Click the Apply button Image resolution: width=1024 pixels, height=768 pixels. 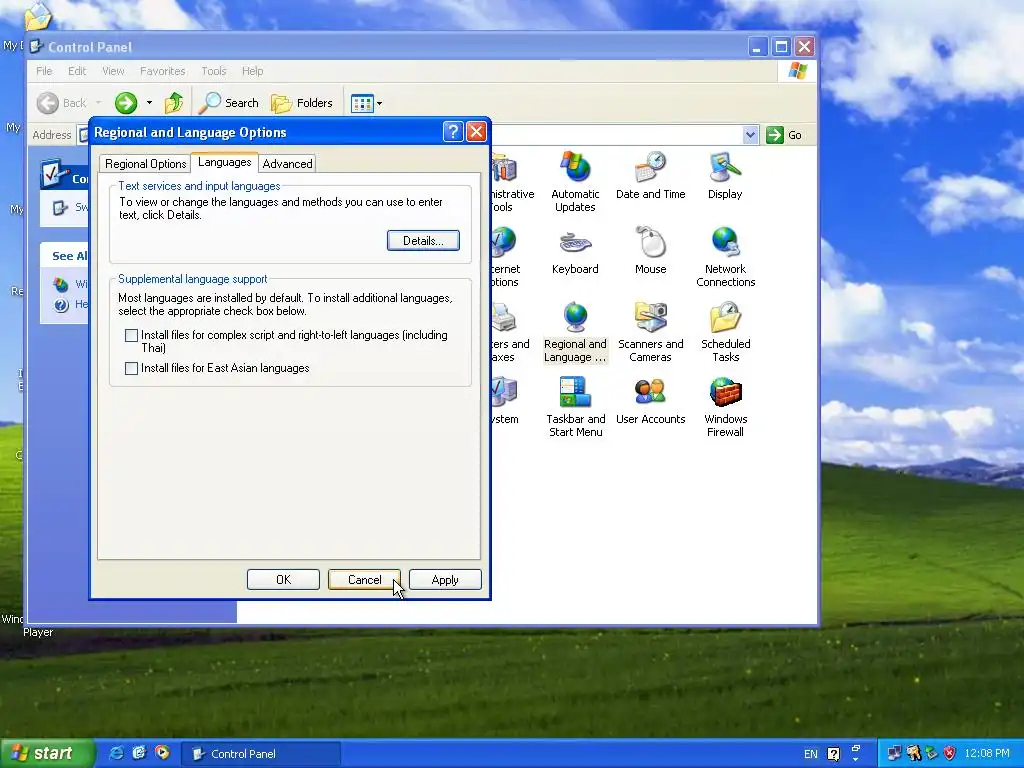click(445, 580)
